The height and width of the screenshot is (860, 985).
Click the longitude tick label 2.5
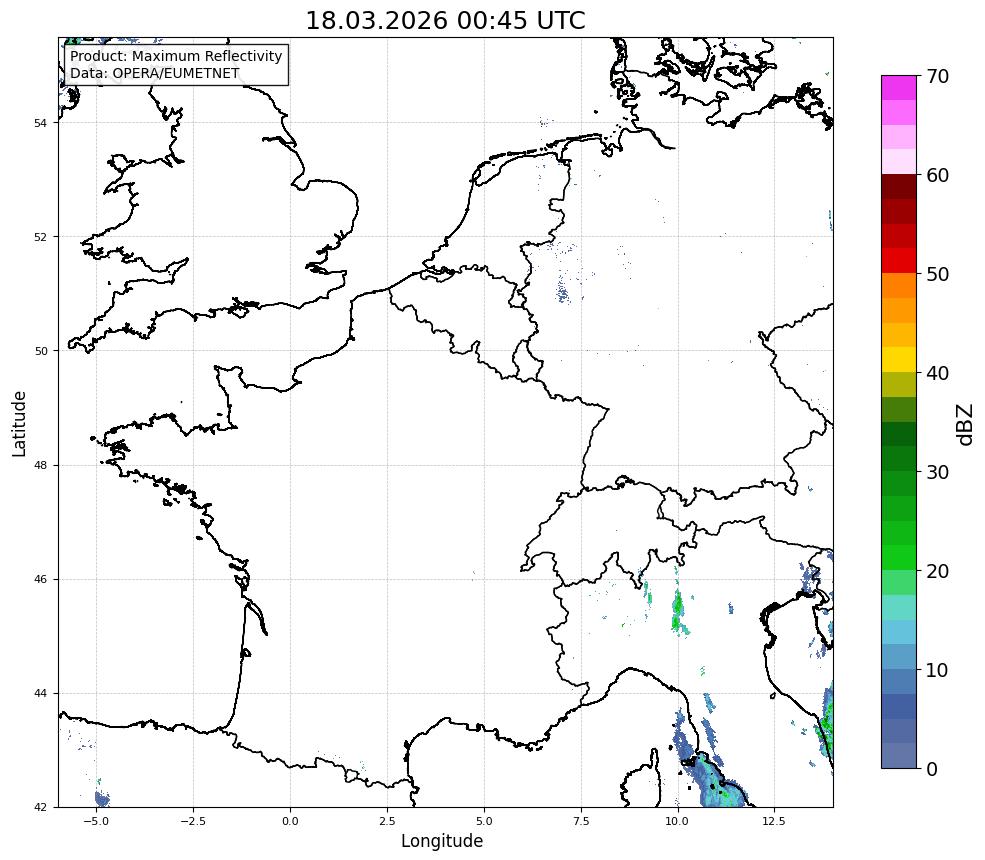tap(387, 821)
